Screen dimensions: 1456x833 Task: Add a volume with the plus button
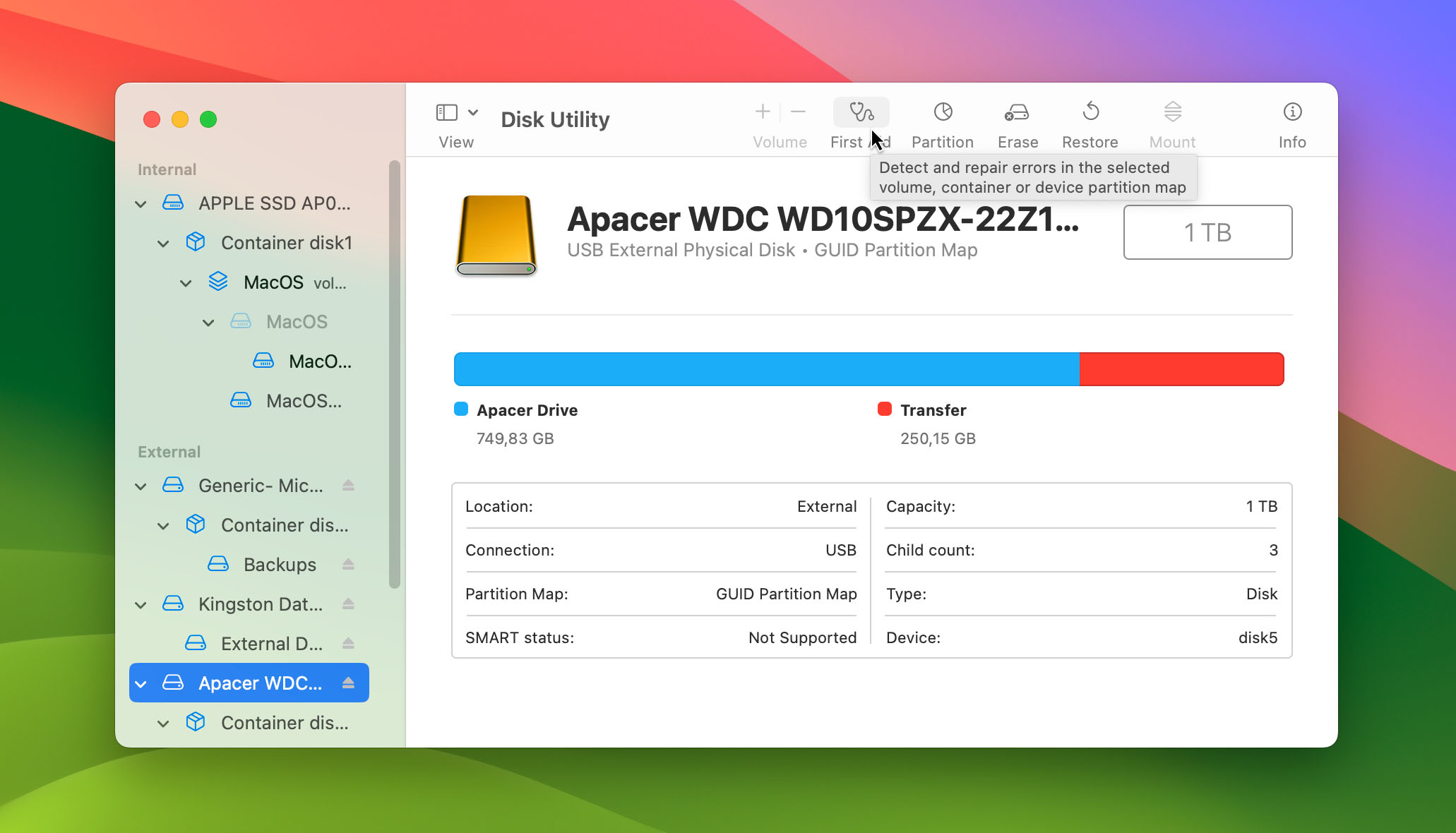point(763,112)
